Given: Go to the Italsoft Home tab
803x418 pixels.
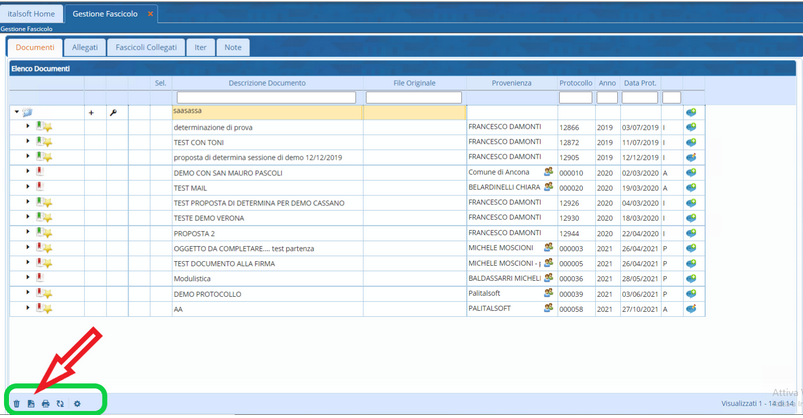Looking at the screenshot, I should (32, 14).
